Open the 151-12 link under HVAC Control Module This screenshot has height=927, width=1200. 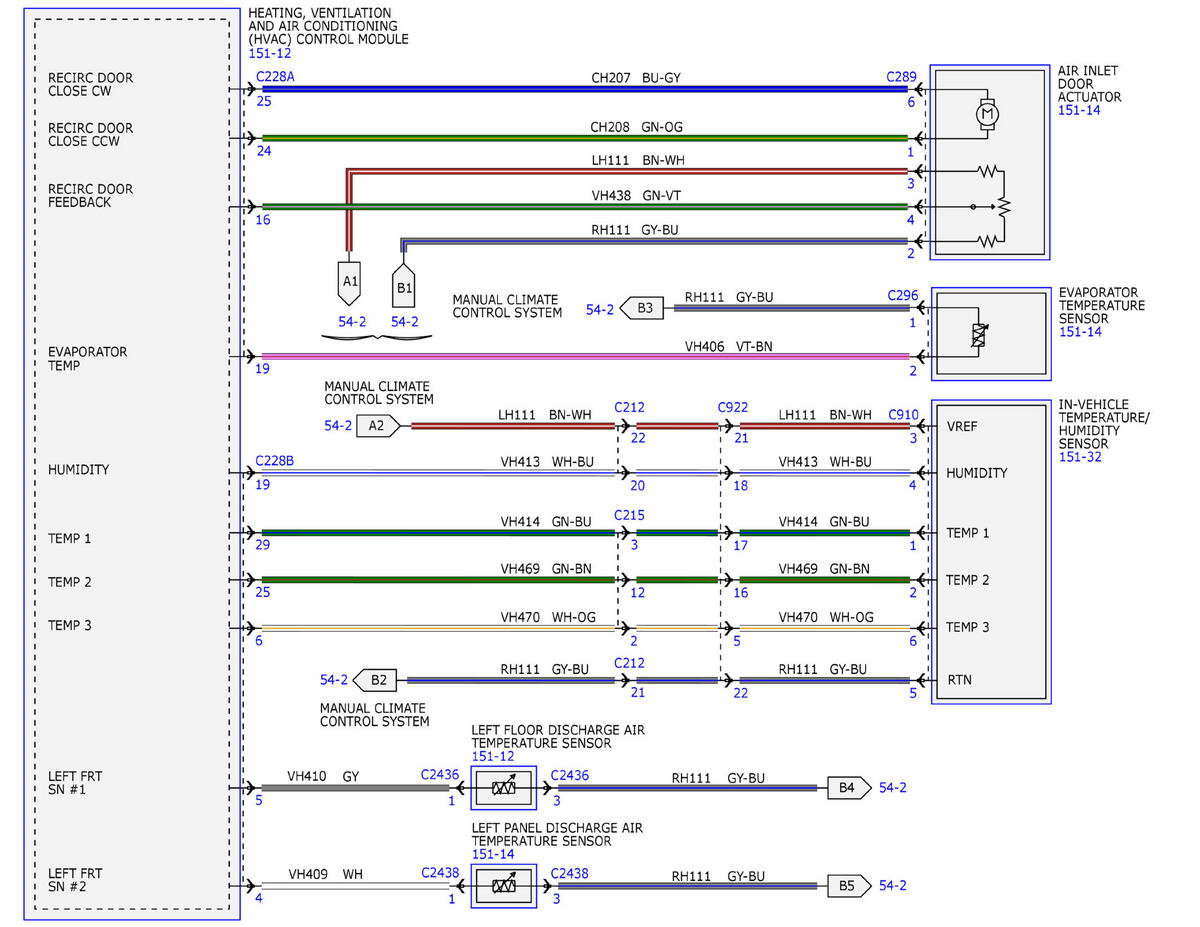pos(270,53)
